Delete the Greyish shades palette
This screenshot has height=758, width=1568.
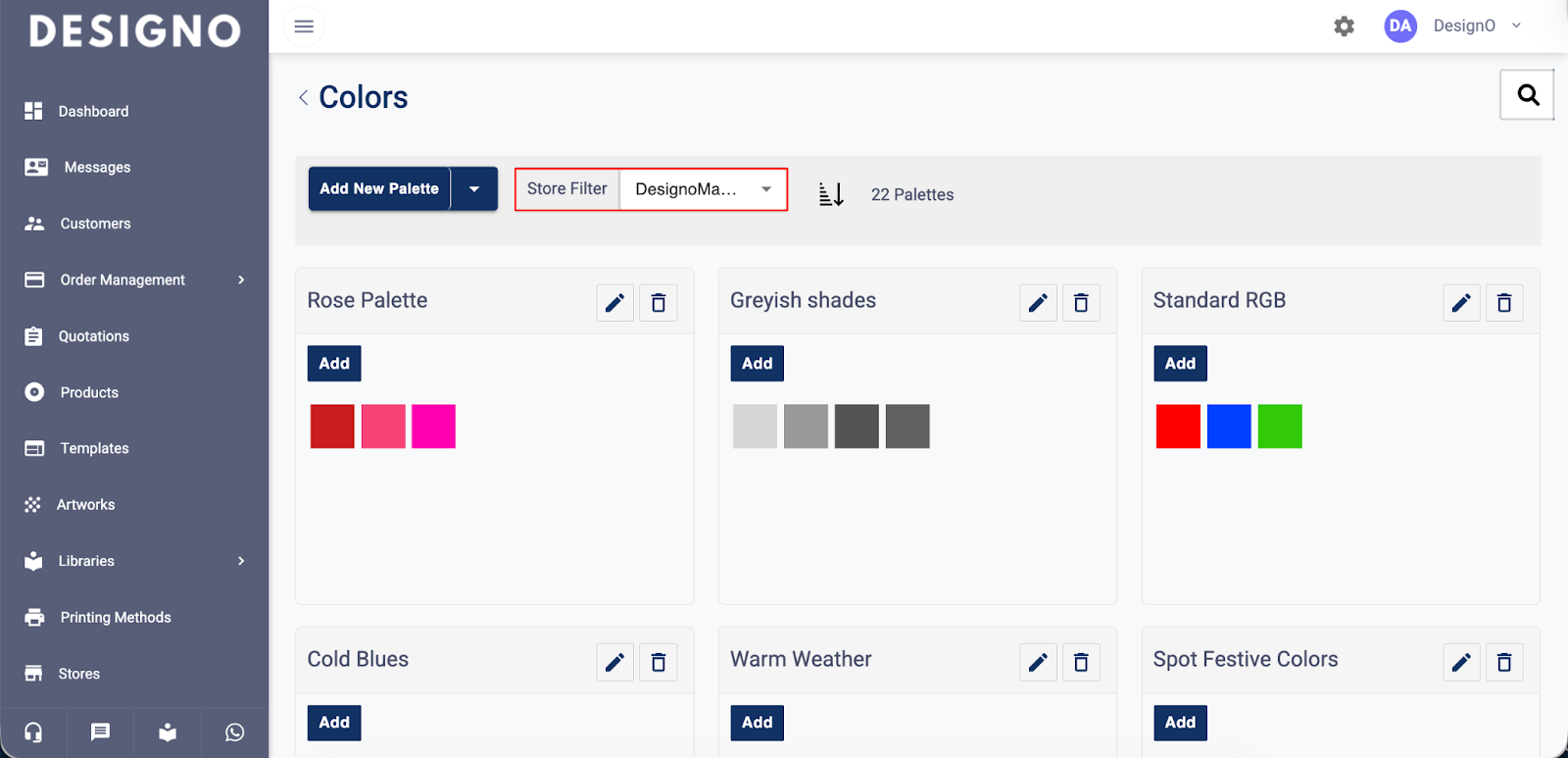[1081, 303]
